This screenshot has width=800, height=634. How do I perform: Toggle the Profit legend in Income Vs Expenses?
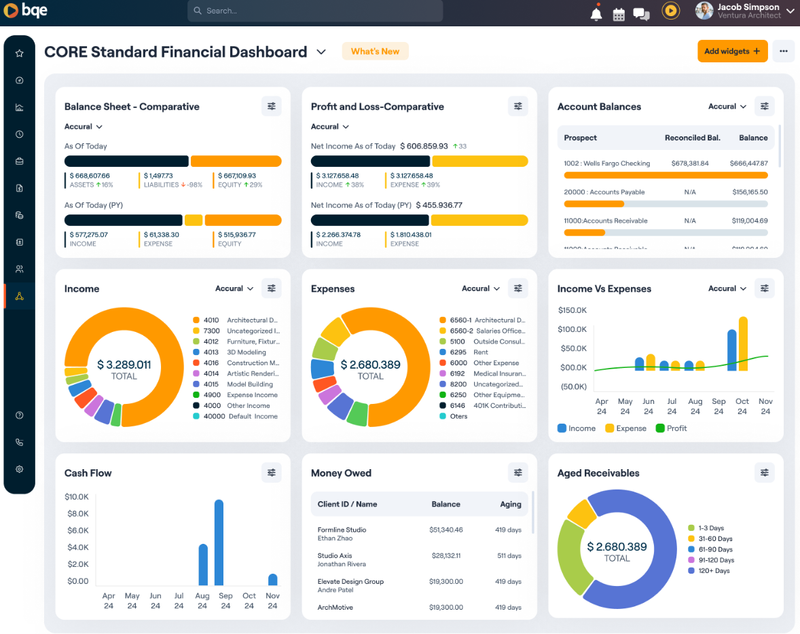[x=674, y=428]
